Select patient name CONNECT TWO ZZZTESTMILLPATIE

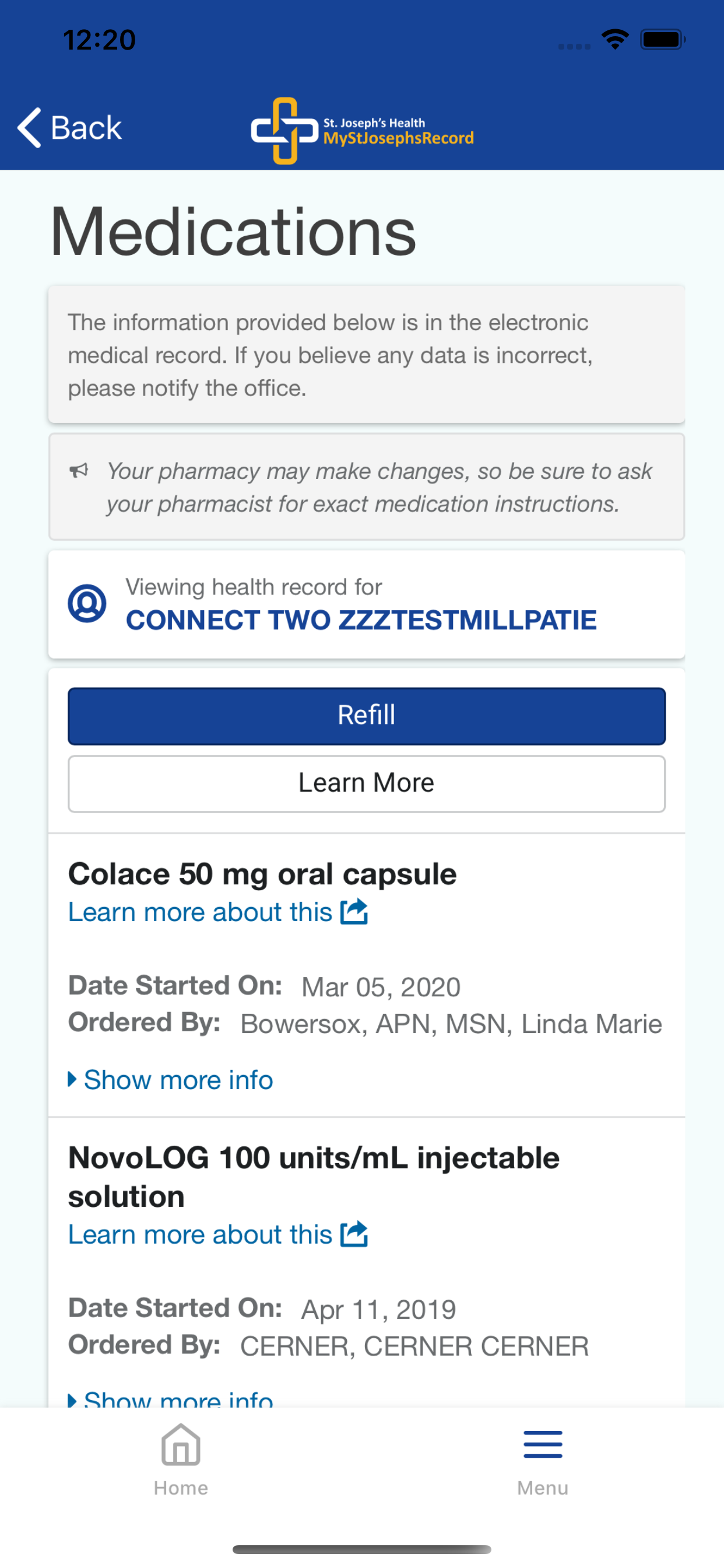(361, 620)
